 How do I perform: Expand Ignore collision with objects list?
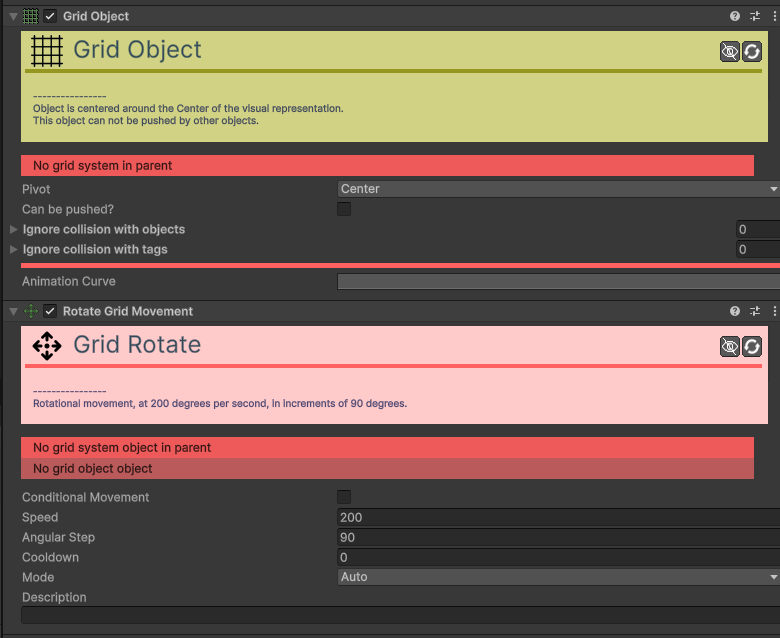(13, 230)
